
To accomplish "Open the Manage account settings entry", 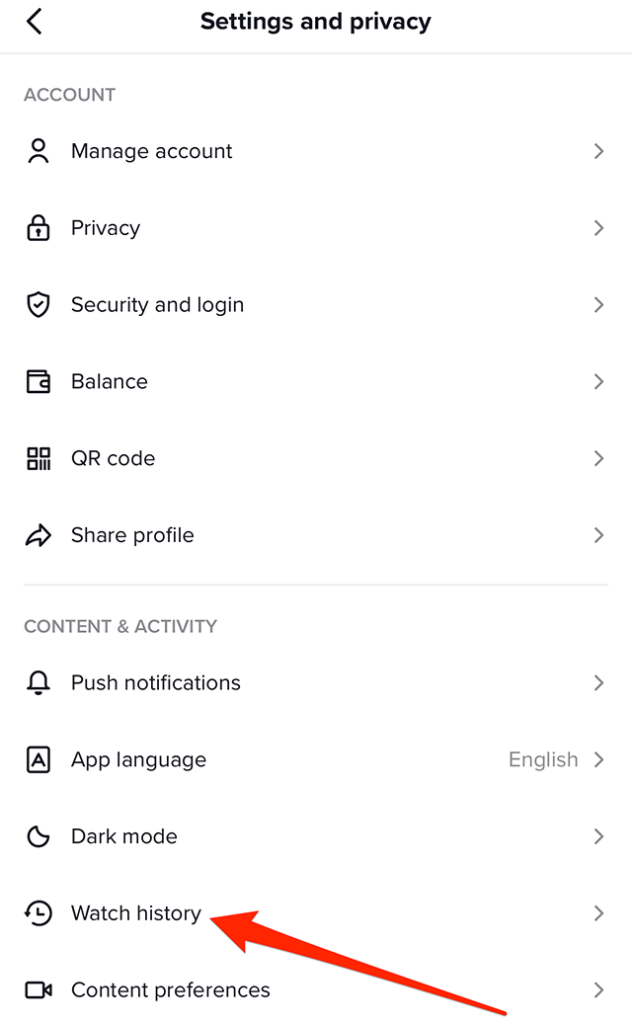I will coord(151,150).
